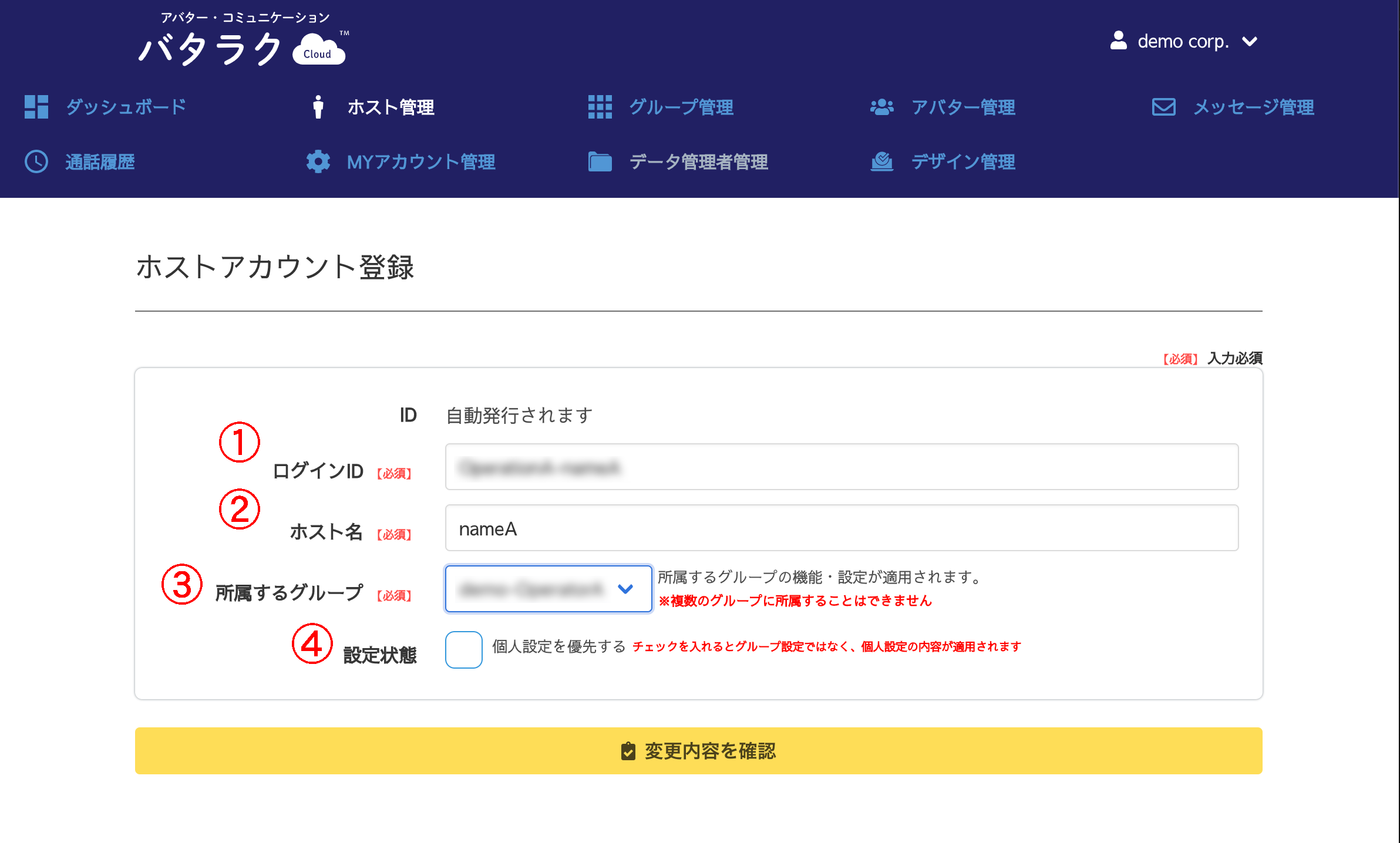
Task: Click the avatar management people icon
Action: click(881, 107)
